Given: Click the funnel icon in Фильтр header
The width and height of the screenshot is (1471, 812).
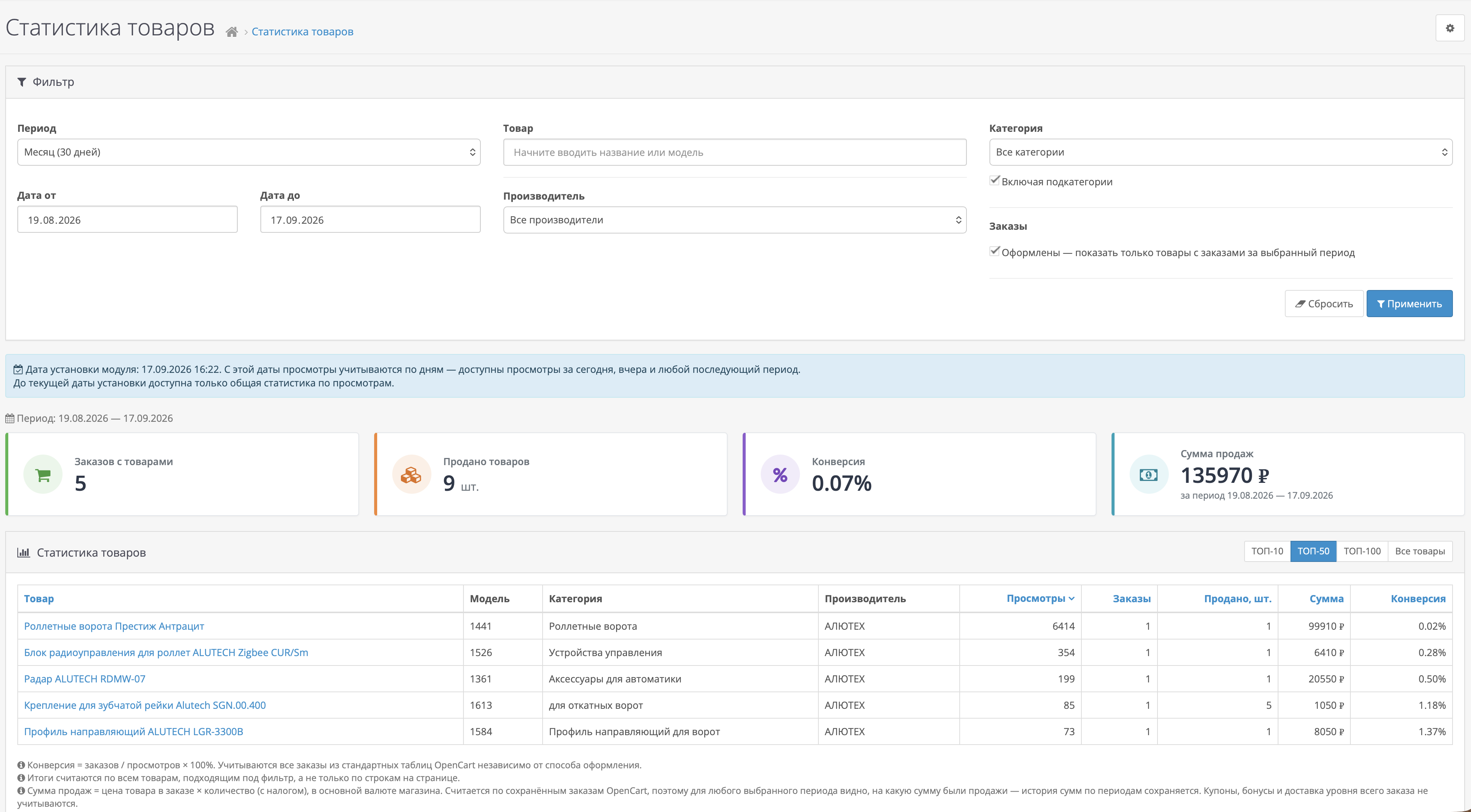Looking at the screenshot, I should click(x=22, y=82).
